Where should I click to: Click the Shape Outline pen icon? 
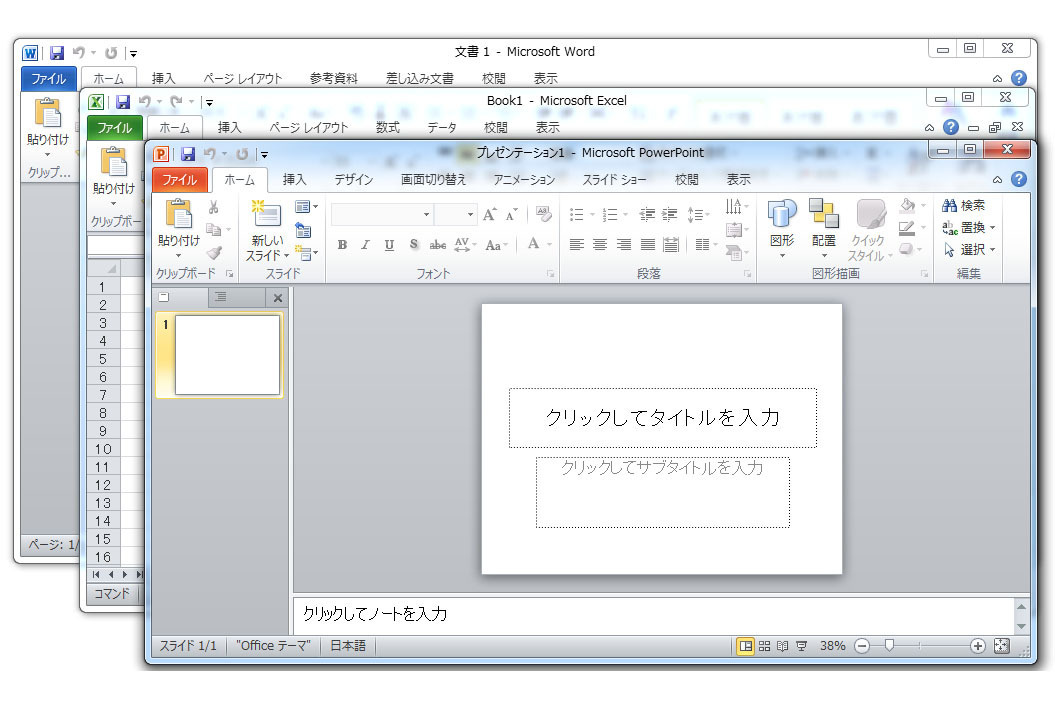[x=908, y=228]
